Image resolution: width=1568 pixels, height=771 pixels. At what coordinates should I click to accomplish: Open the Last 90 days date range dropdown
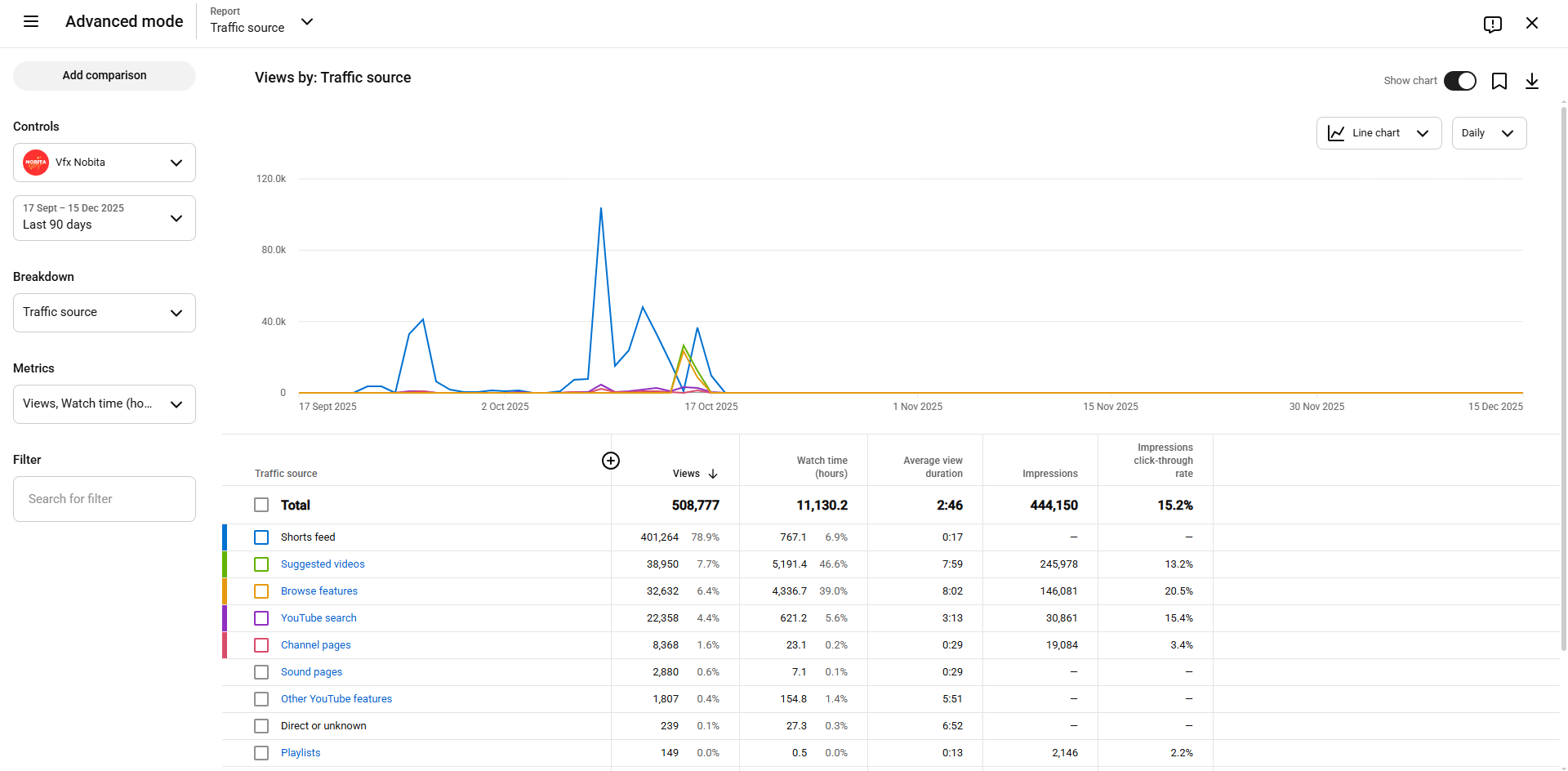(x=105, y=218)
